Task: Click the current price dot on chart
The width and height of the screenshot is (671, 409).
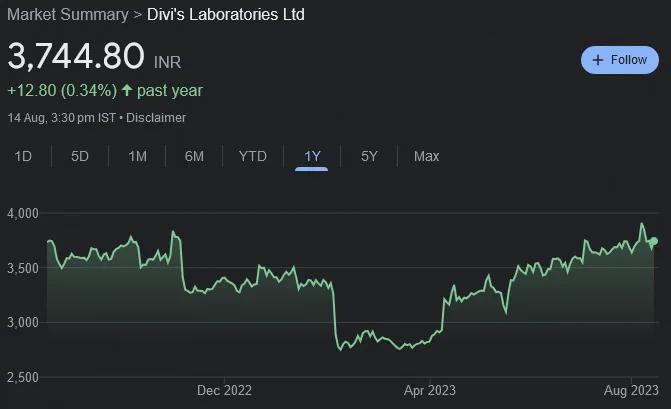Action: (x=653, y=241)
